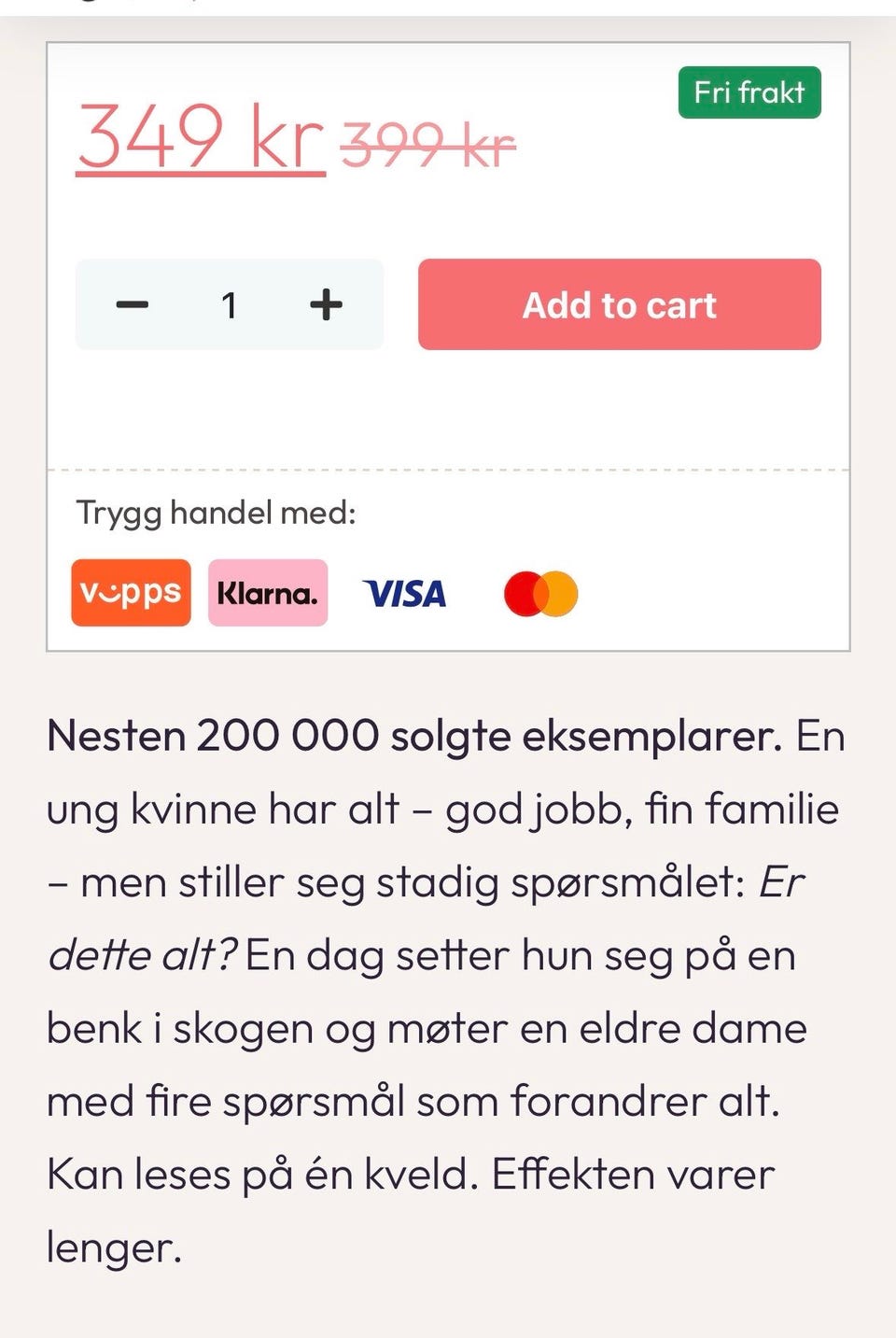Click the crossed-out 399 kr price
The height and width of the screenshot is (1338, 896).
click(428, 147)
